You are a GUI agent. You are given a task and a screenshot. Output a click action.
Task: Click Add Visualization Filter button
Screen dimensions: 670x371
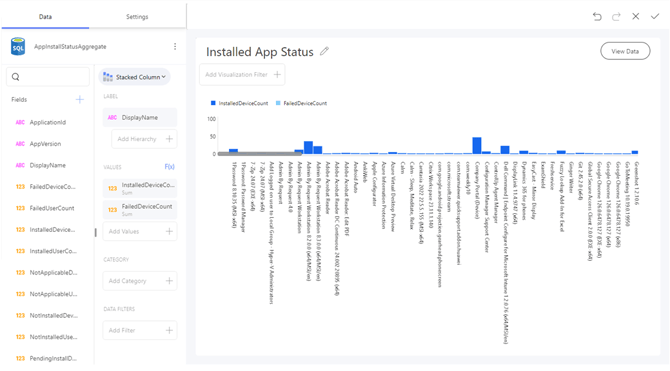(242, 75)
